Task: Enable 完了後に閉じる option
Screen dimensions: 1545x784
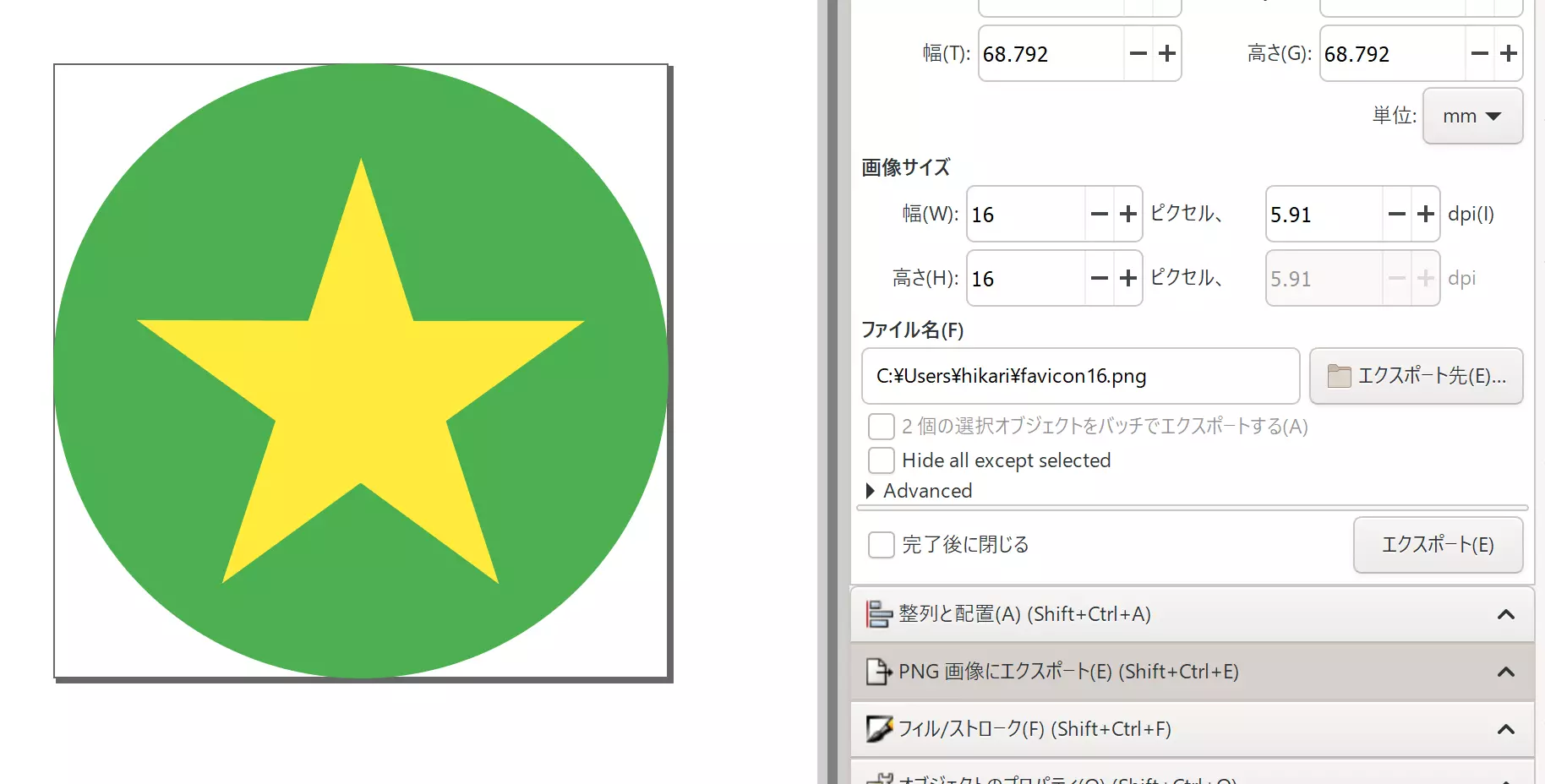Action: pyautogui.click(x=881, y=545)
